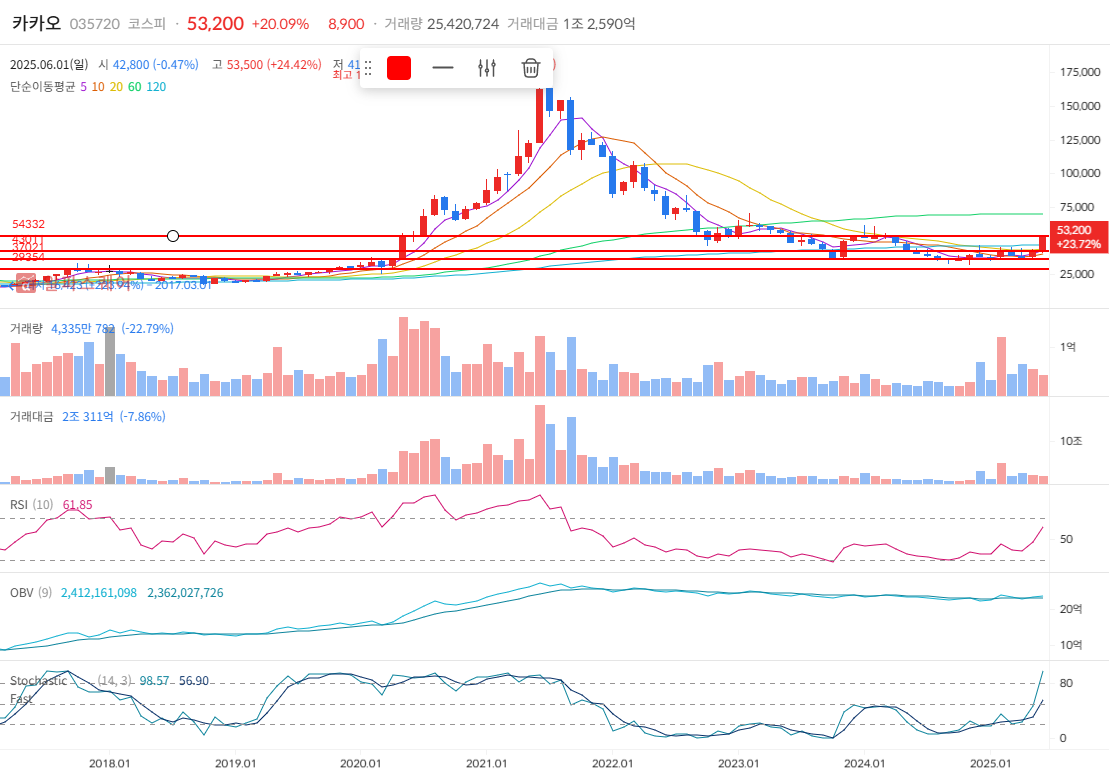Click the 54332 horizontal line label
This screenshot has width=1110, height=778.
(x=28, y=224)
